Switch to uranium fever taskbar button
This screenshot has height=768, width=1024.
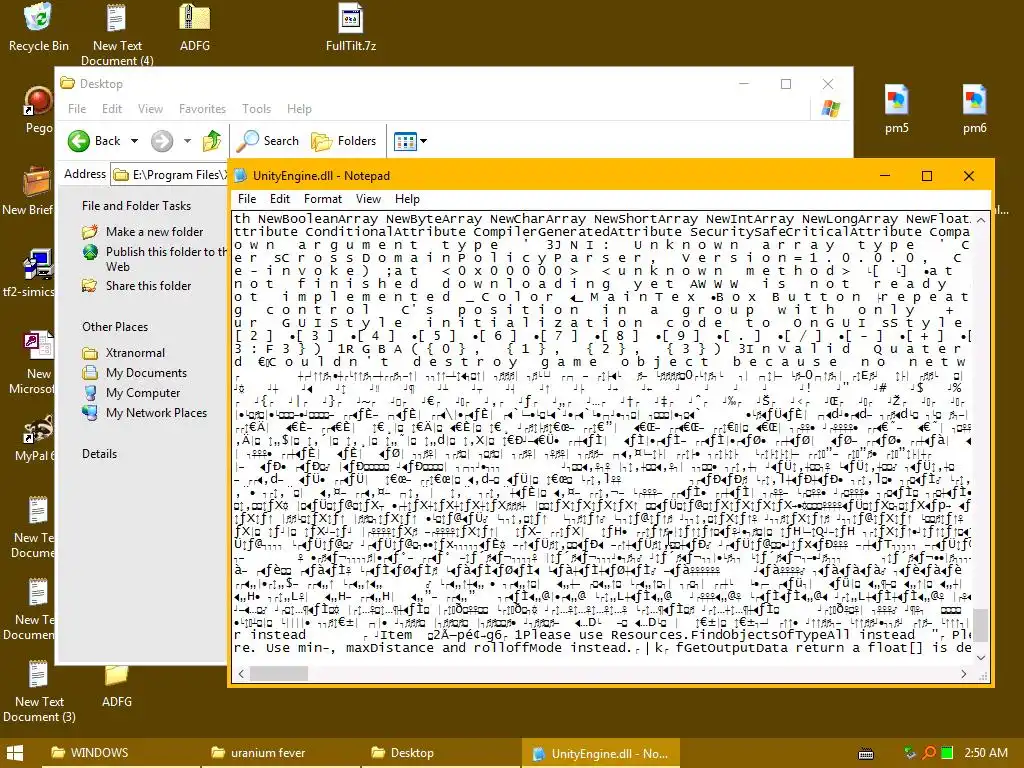(281, 753)
